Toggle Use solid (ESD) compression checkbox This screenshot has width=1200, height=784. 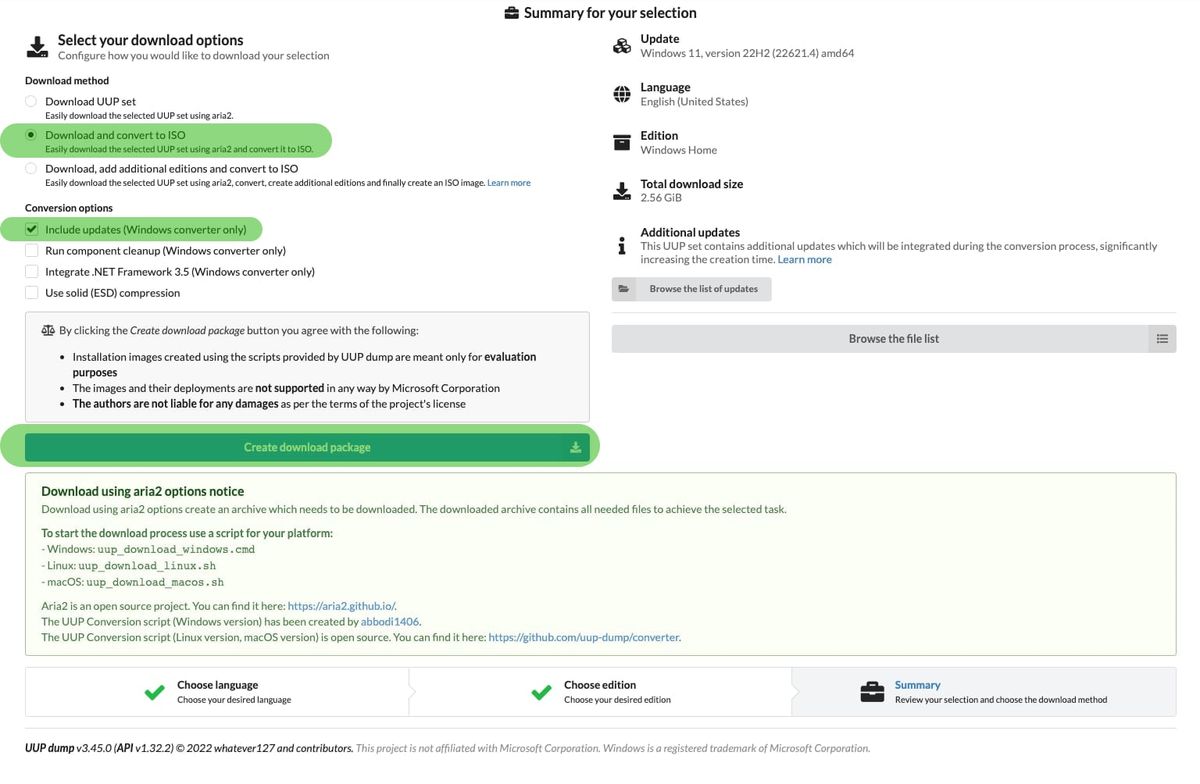pos(32,293)
